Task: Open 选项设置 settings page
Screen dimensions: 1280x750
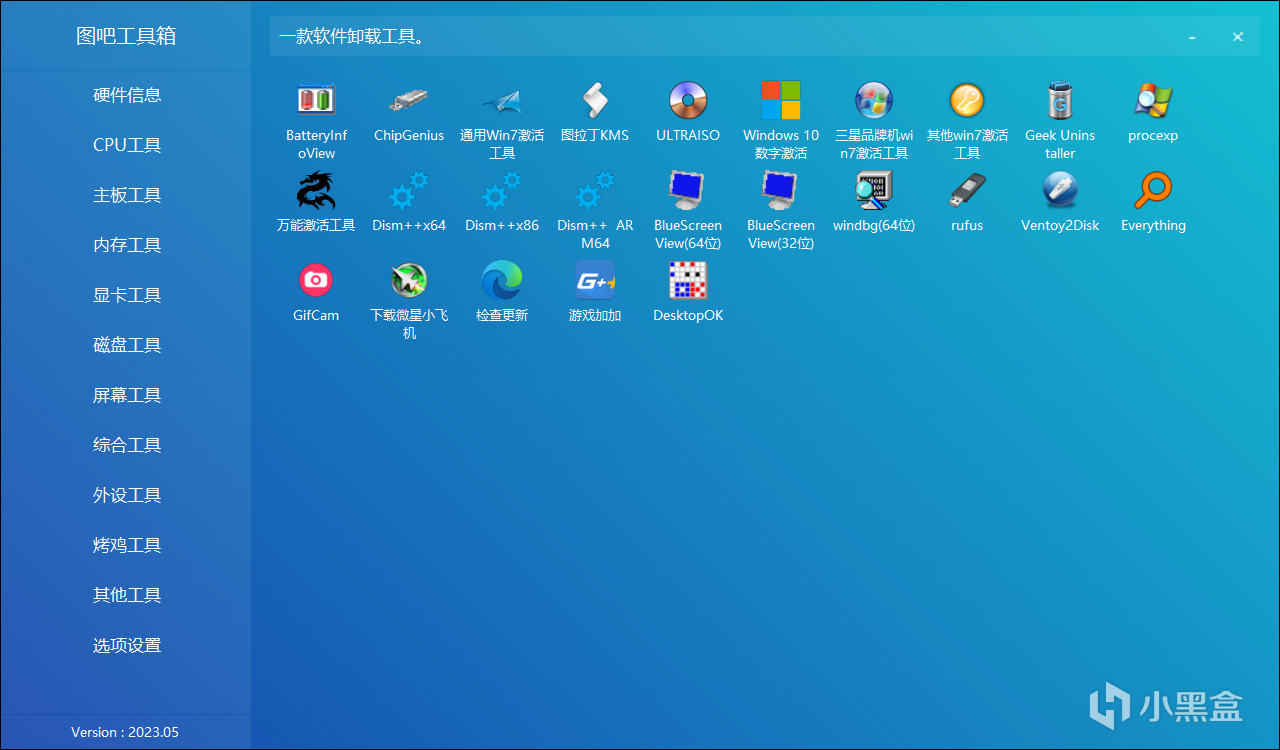Action: pos(127,645)
